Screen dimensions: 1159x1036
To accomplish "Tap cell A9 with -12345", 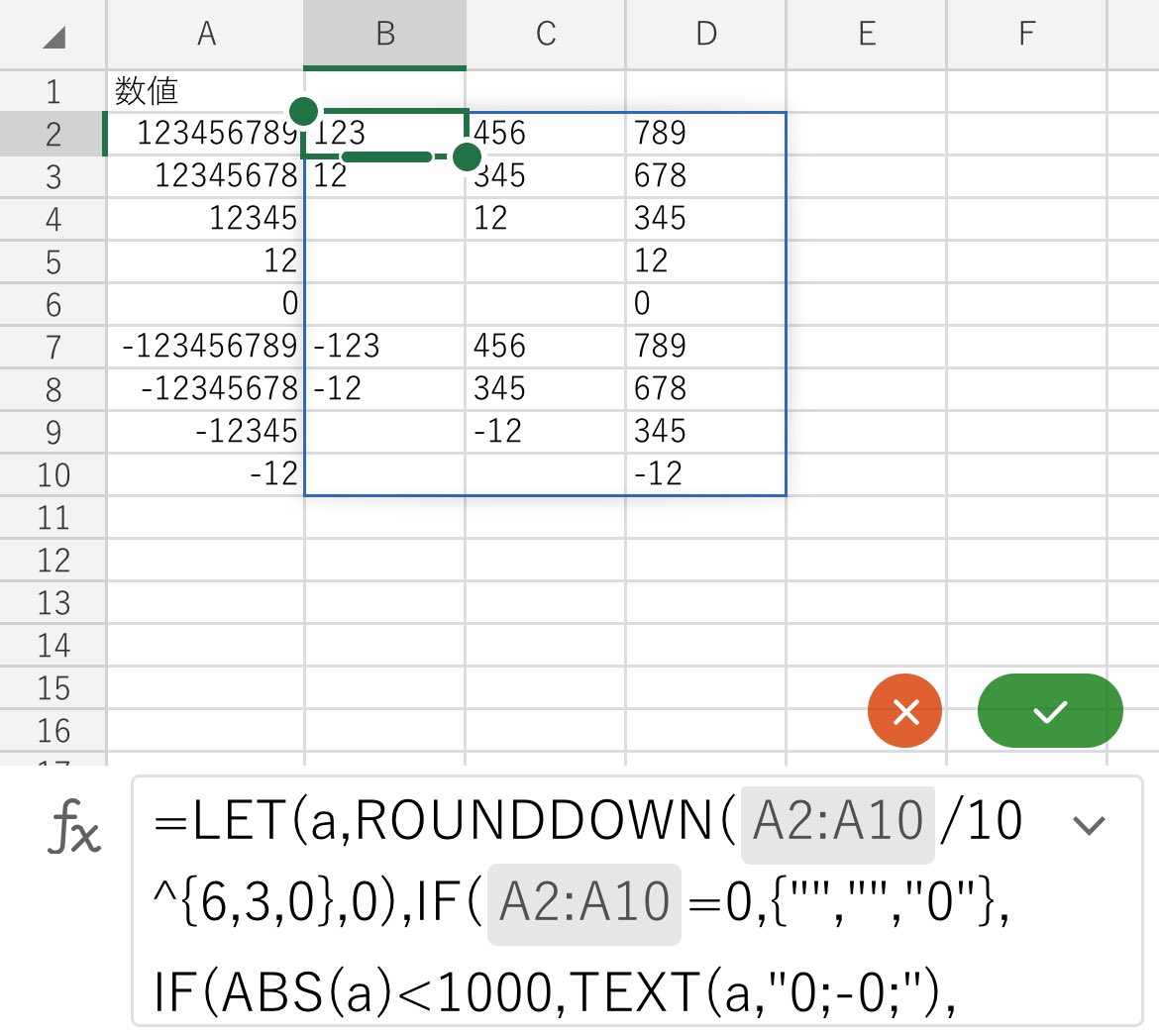I will [x=205, y=432].
